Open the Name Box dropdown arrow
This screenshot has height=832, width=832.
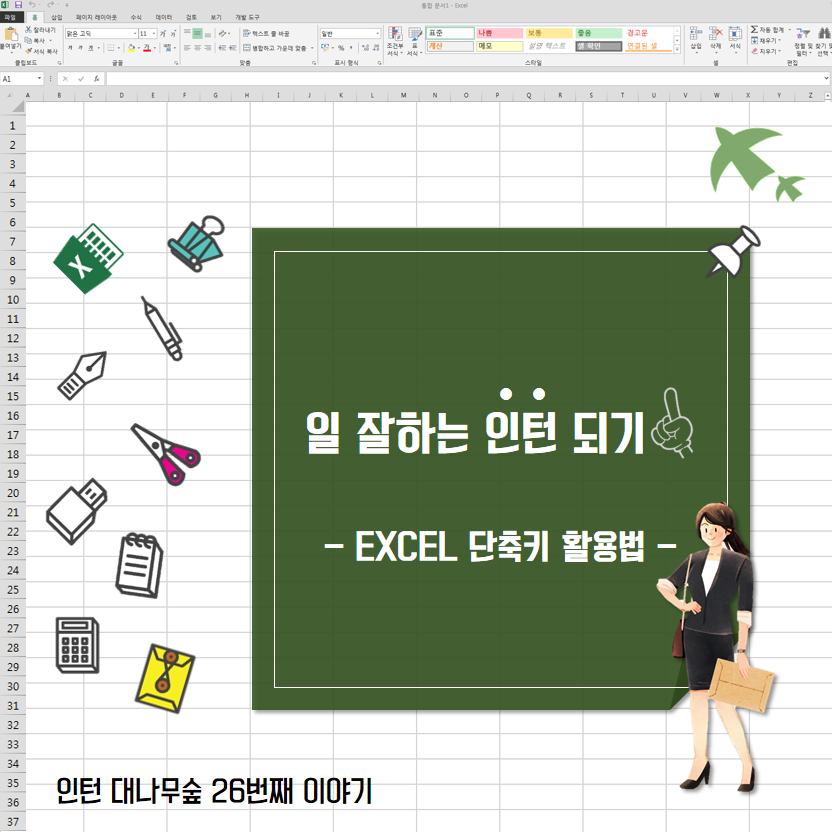pyautogui.click(x=40, y=78)
